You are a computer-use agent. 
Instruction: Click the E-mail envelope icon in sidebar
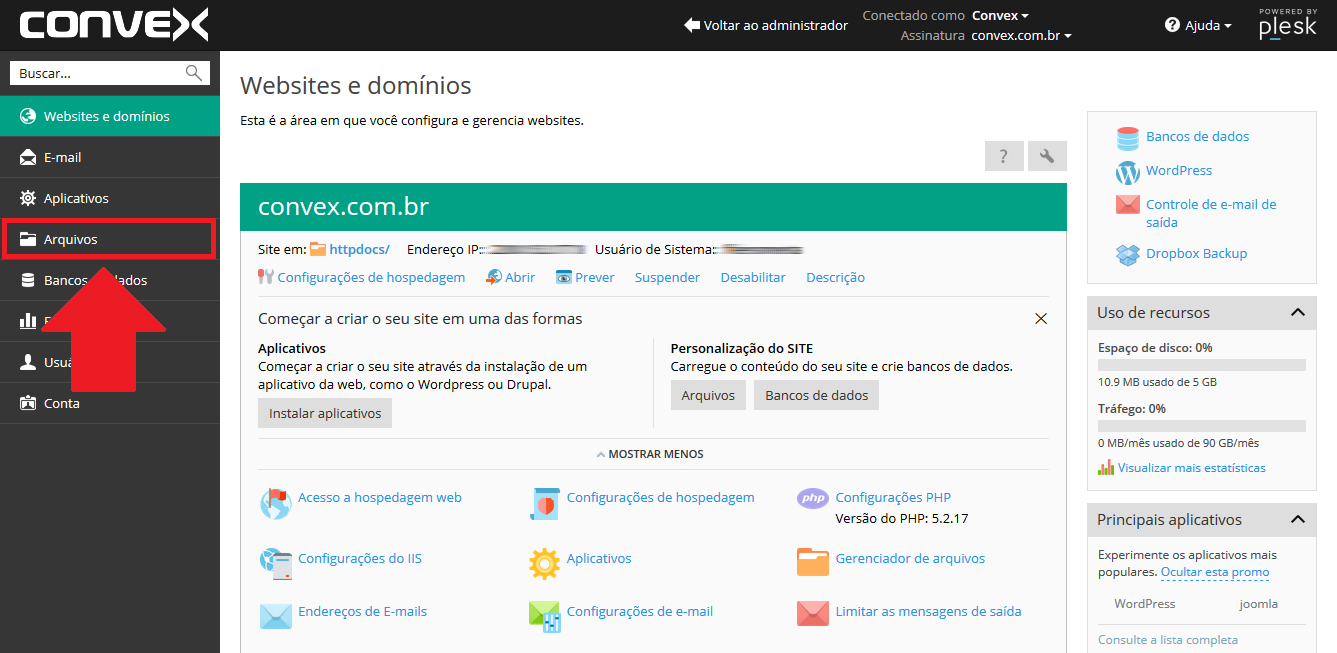28,157
